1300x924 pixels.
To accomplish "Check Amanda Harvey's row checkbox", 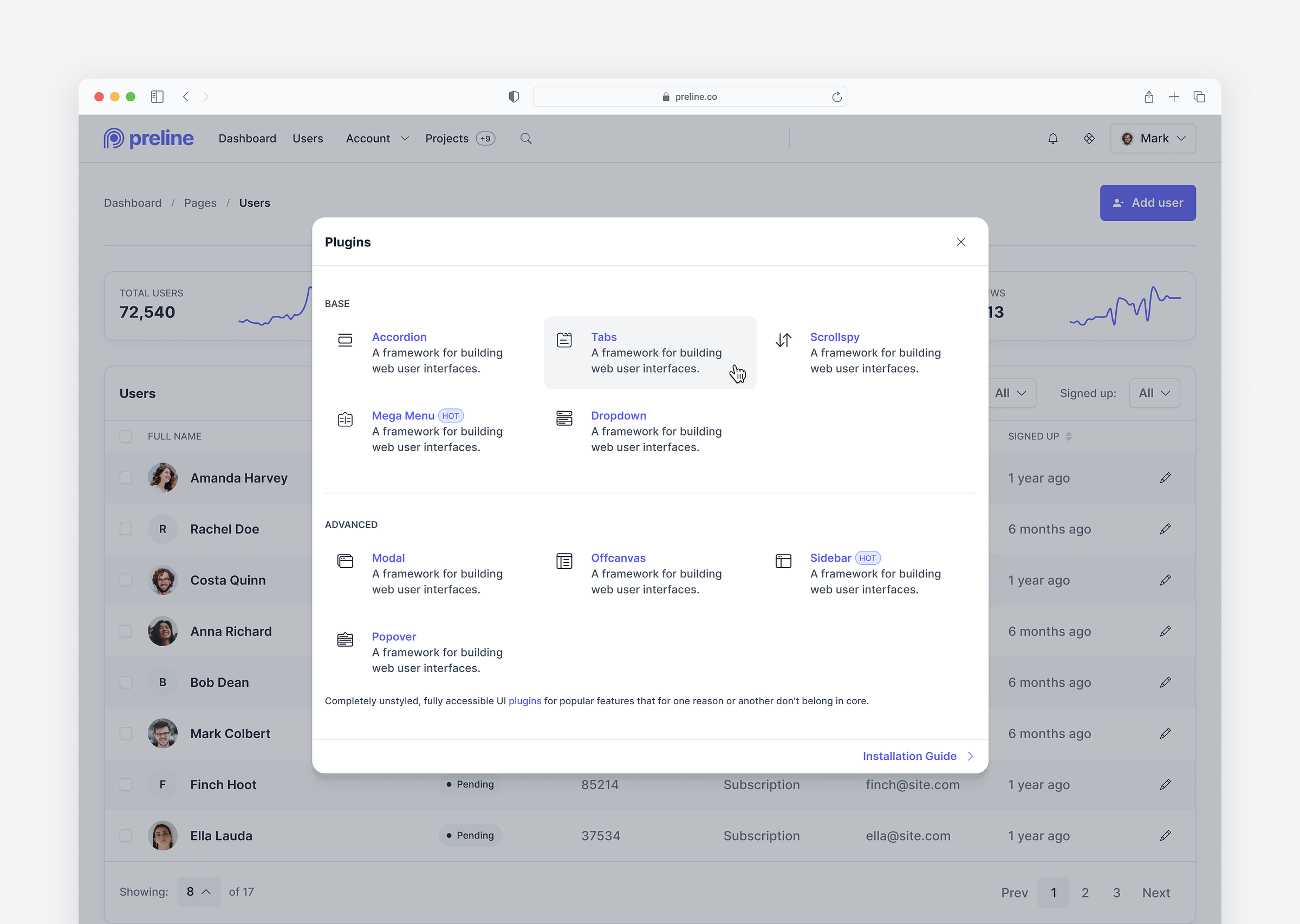I will [126, 478].
